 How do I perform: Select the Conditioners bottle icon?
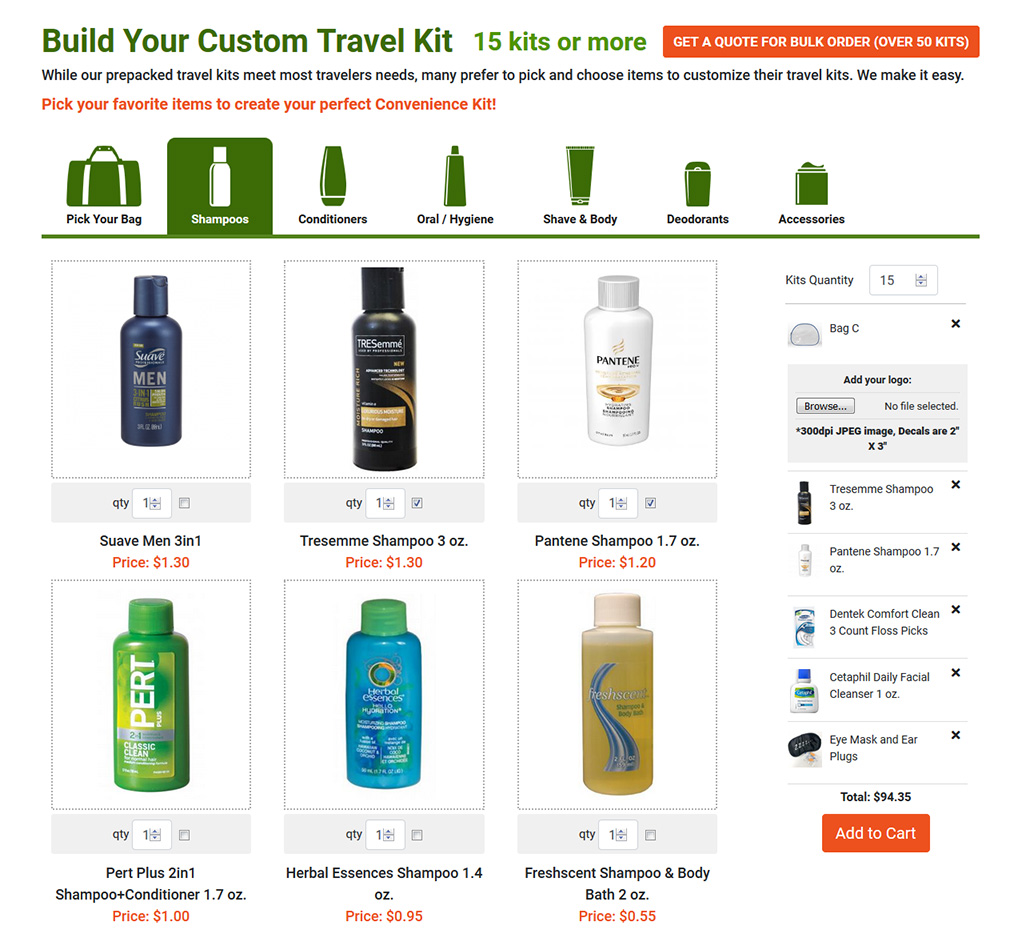(x=332, y=176)
